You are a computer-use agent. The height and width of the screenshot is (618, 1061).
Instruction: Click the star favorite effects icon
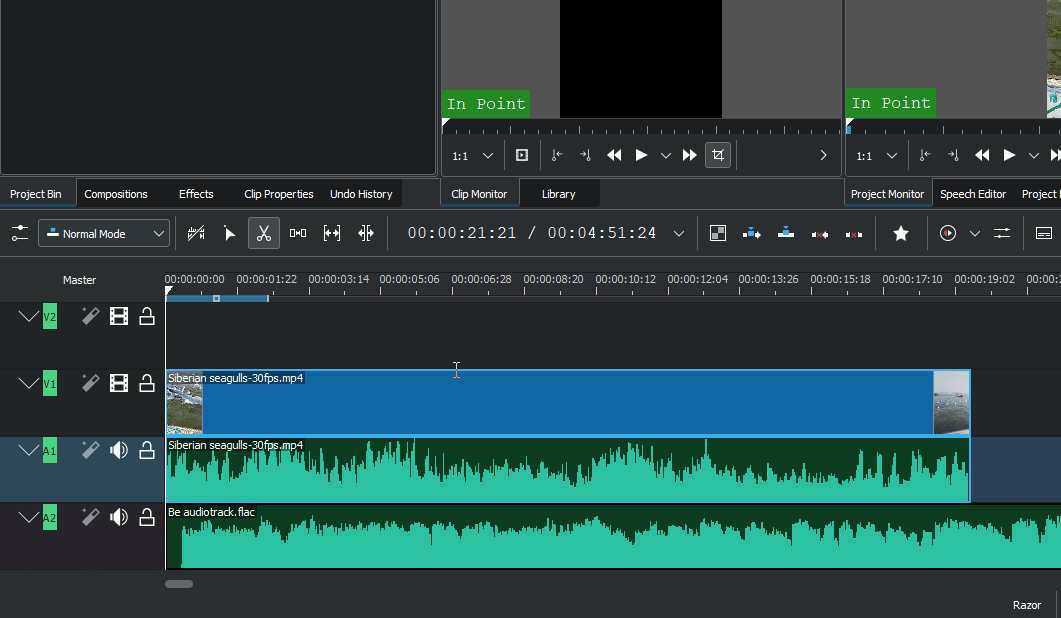click(x=900, y=233)
